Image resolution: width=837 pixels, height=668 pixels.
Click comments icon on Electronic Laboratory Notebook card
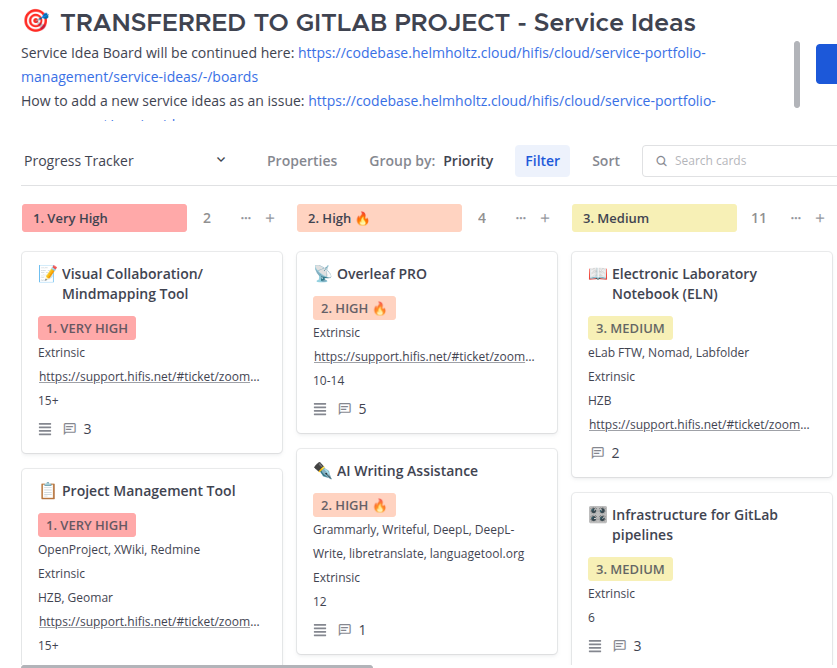point(598,453)
